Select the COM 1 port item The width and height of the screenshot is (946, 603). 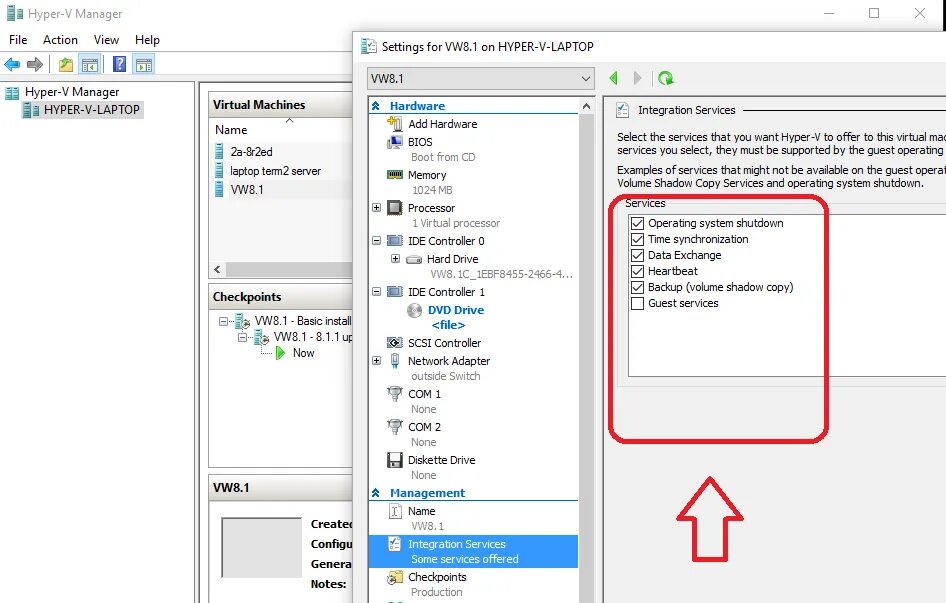424,394
